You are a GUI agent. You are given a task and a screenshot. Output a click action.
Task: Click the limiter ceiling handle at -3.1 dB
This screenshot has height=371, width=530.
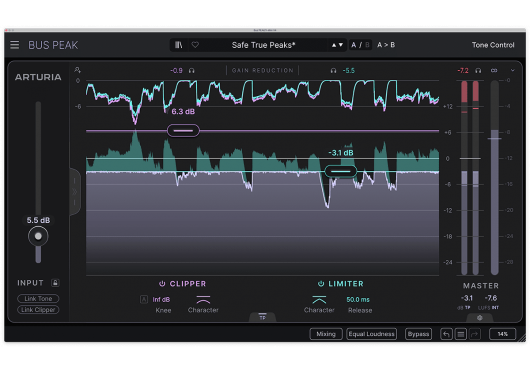(341, 171)
